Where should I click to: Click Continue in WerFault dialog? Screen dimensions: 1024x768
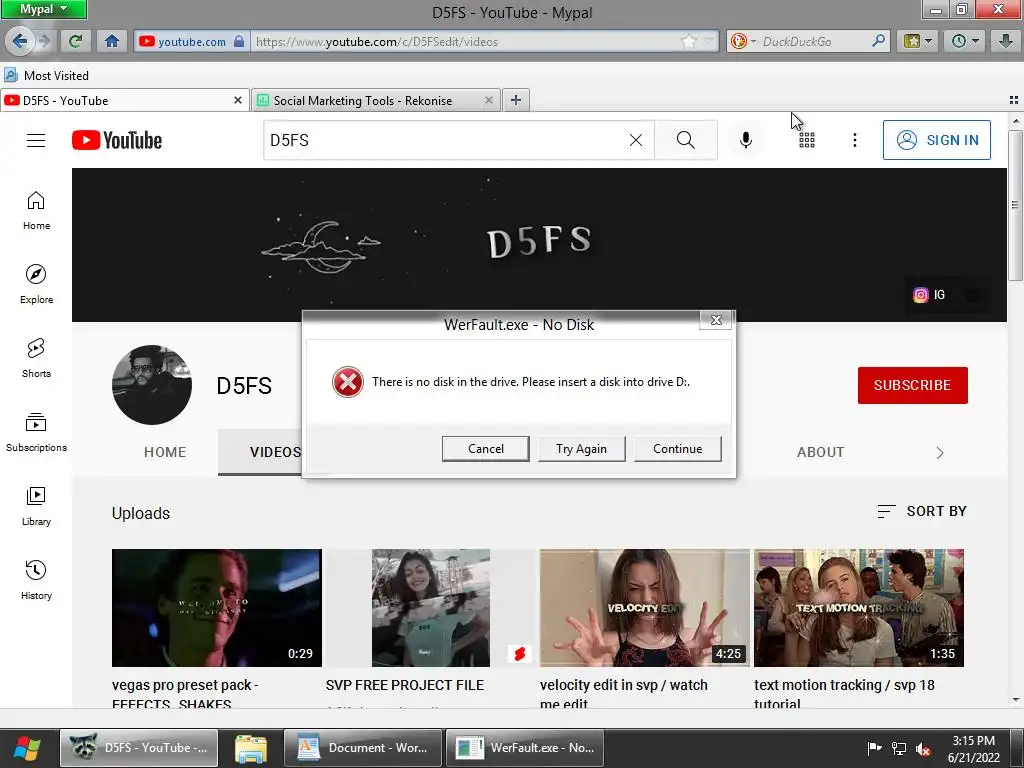677,449
